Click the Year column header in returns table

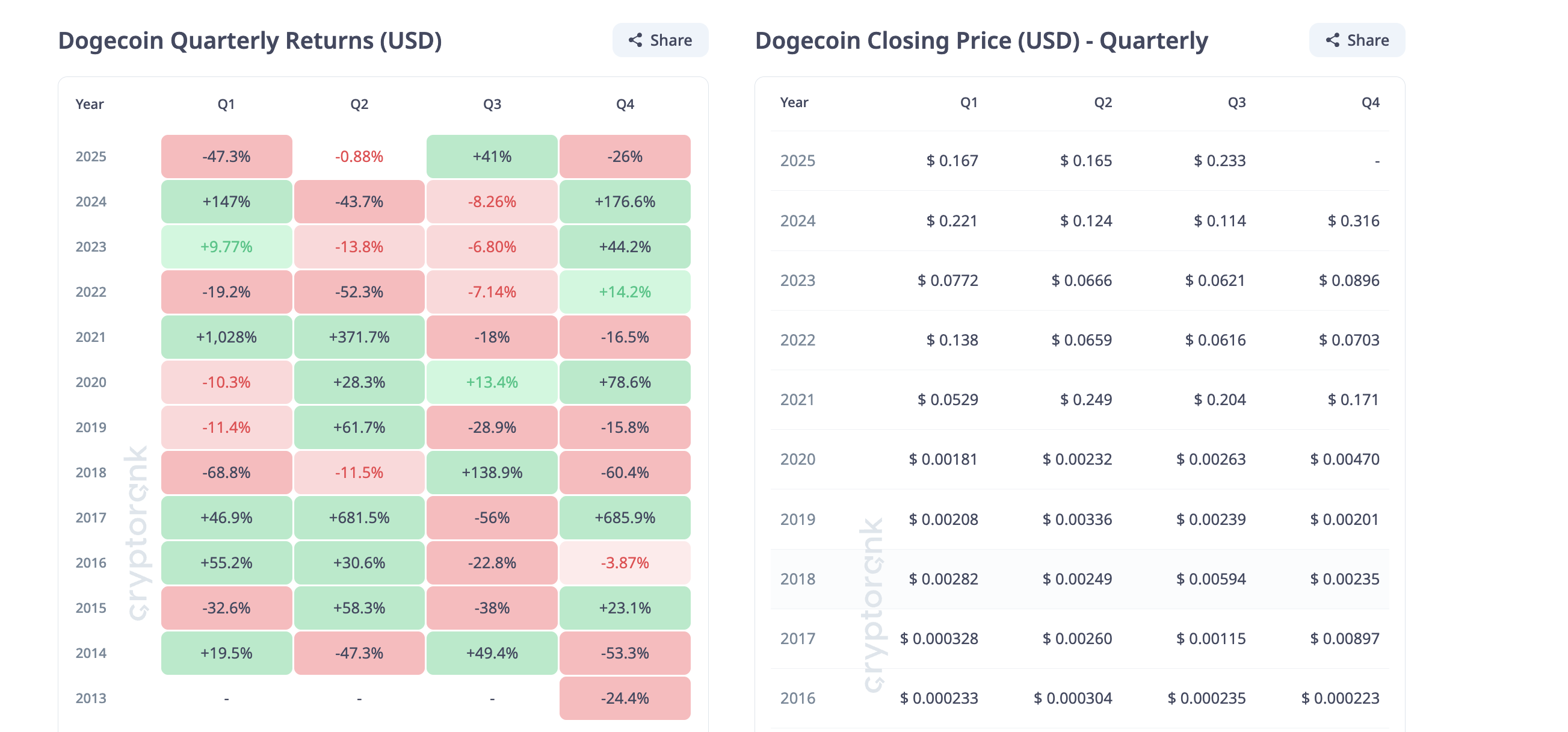[90, 104]
